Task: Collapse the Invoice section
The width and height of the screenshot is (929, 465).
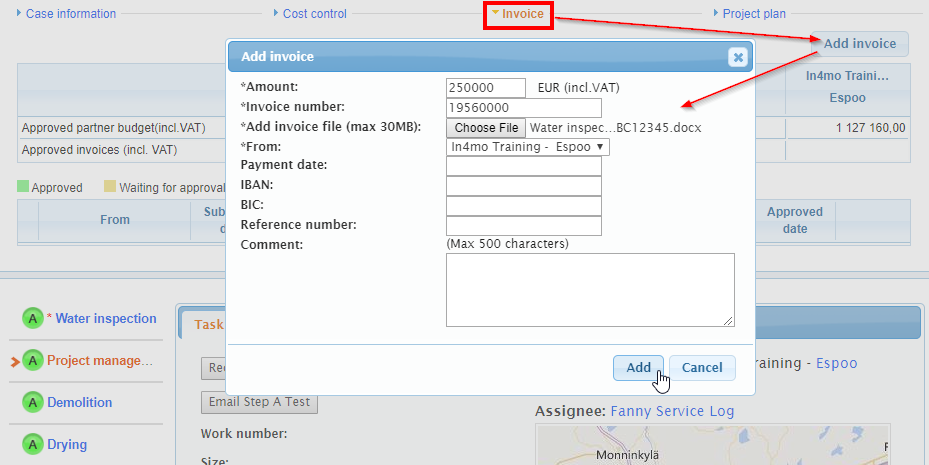Action: tap(518, 14)
